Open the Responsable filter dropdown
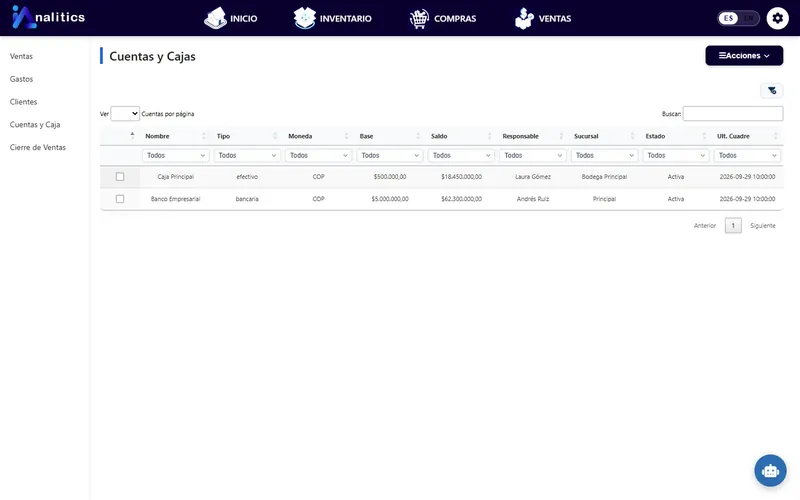This screenshot has height=500, width=800. (533, 156)
